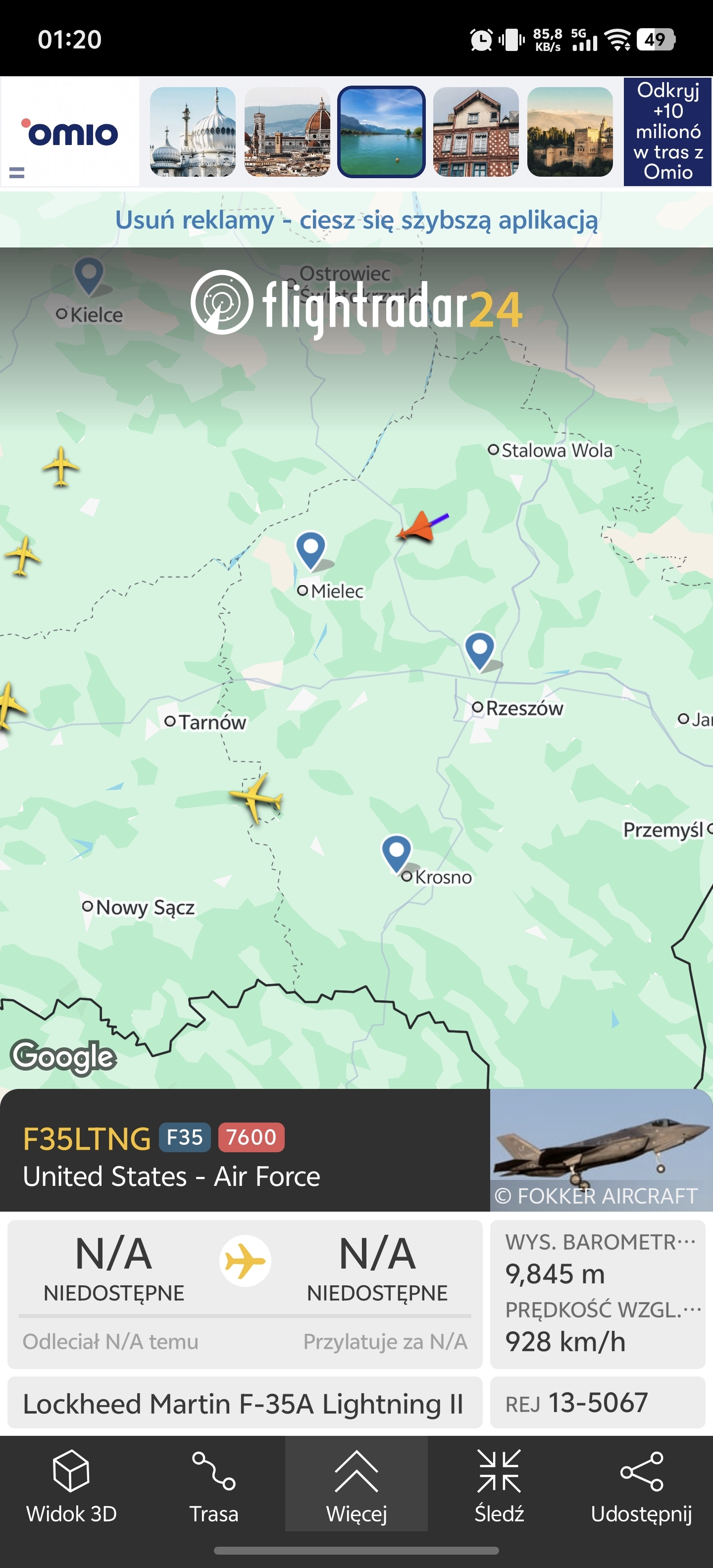Tap the airport pin at Krosno
713x1568 pixels.
coord(398,853)
